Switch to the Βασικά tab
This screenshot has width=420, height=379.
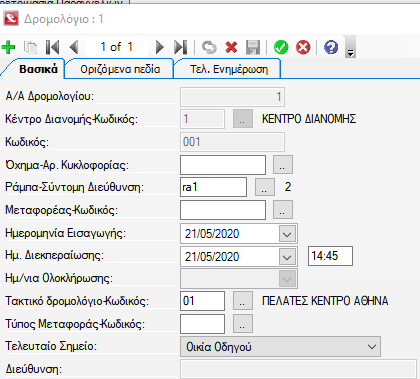tap(38, 69)
